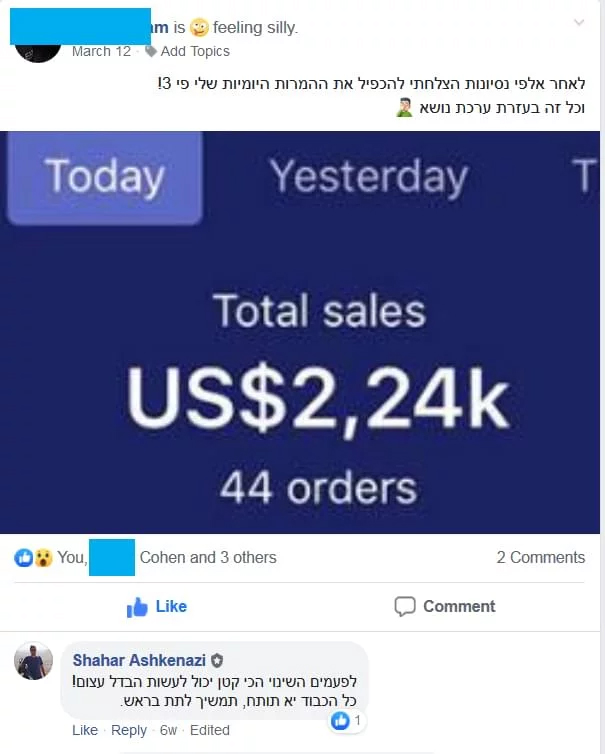This screenshot has height=754, width=605.
Task: Toggle the thumbs-up Like button on post
Action: tap(156, 606)
